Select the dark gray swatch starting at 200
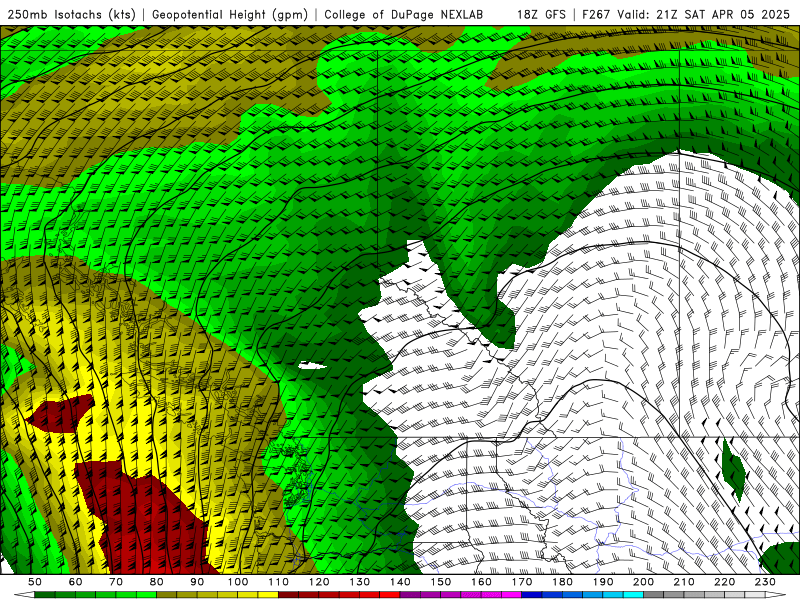The image size is (800, 600). (x=654, y=594)
